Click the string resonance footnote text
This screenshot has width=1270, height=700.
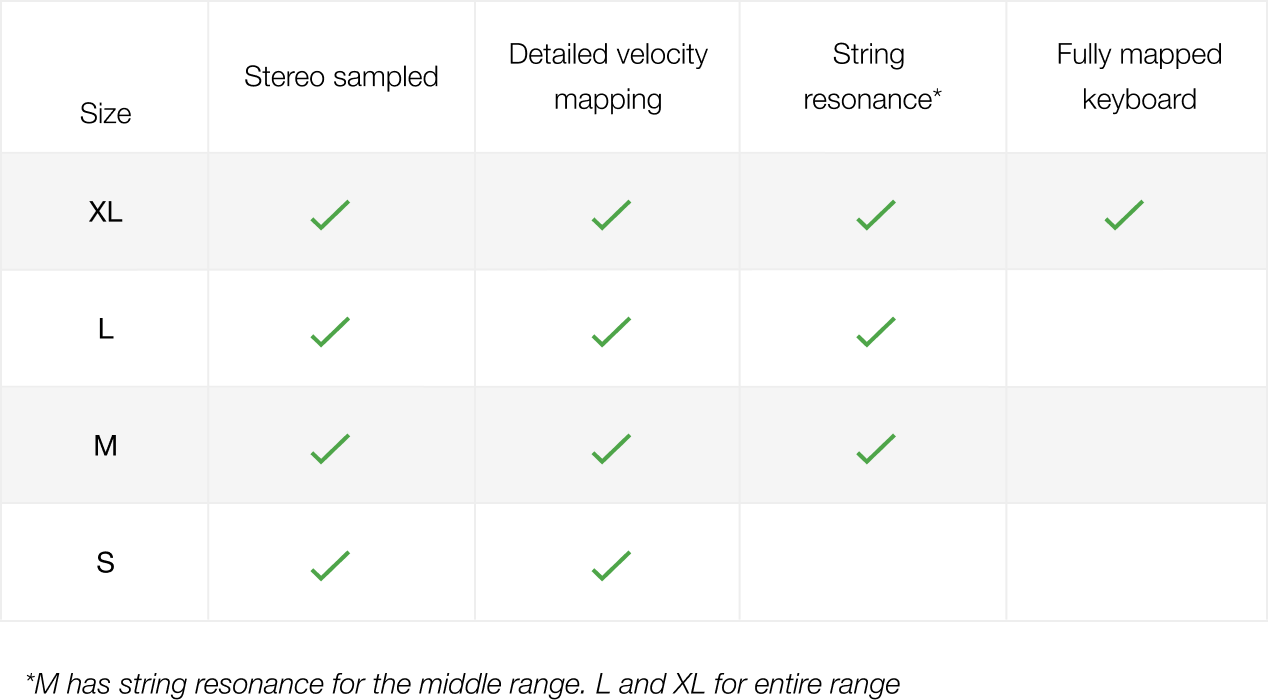pos(462,684)
